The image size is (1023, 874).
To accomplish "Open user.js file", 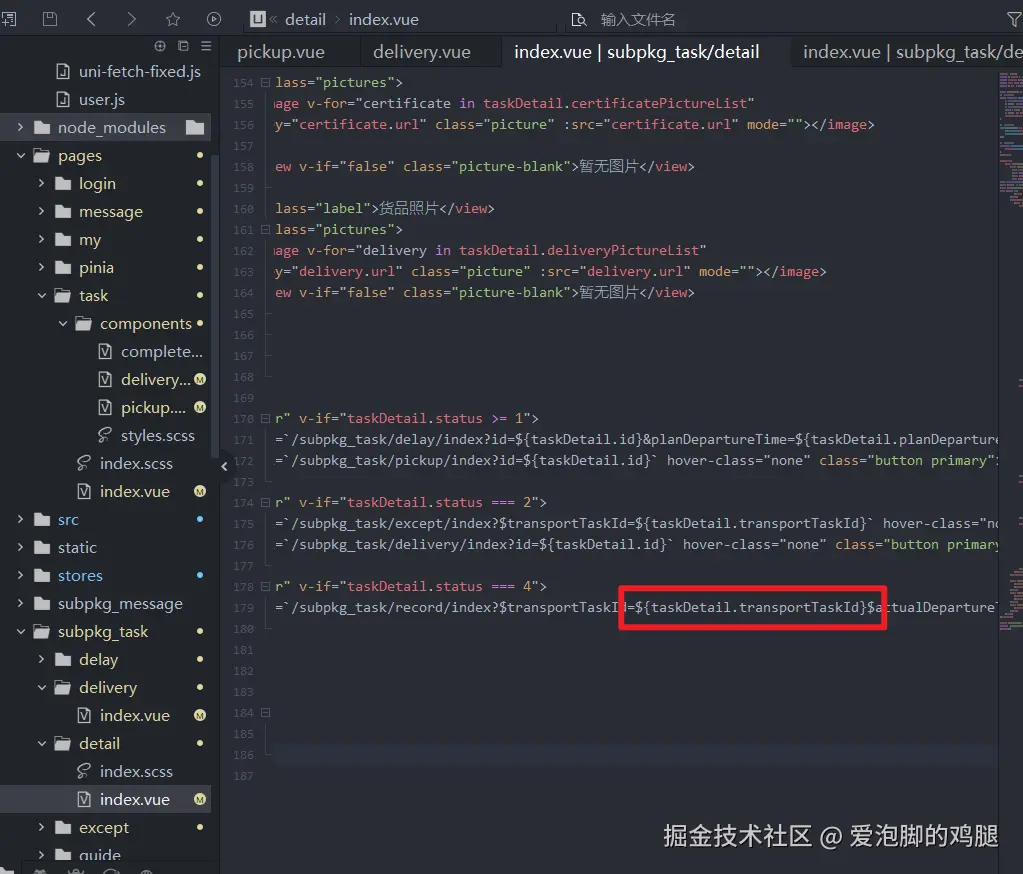I will tap(102, 99).
